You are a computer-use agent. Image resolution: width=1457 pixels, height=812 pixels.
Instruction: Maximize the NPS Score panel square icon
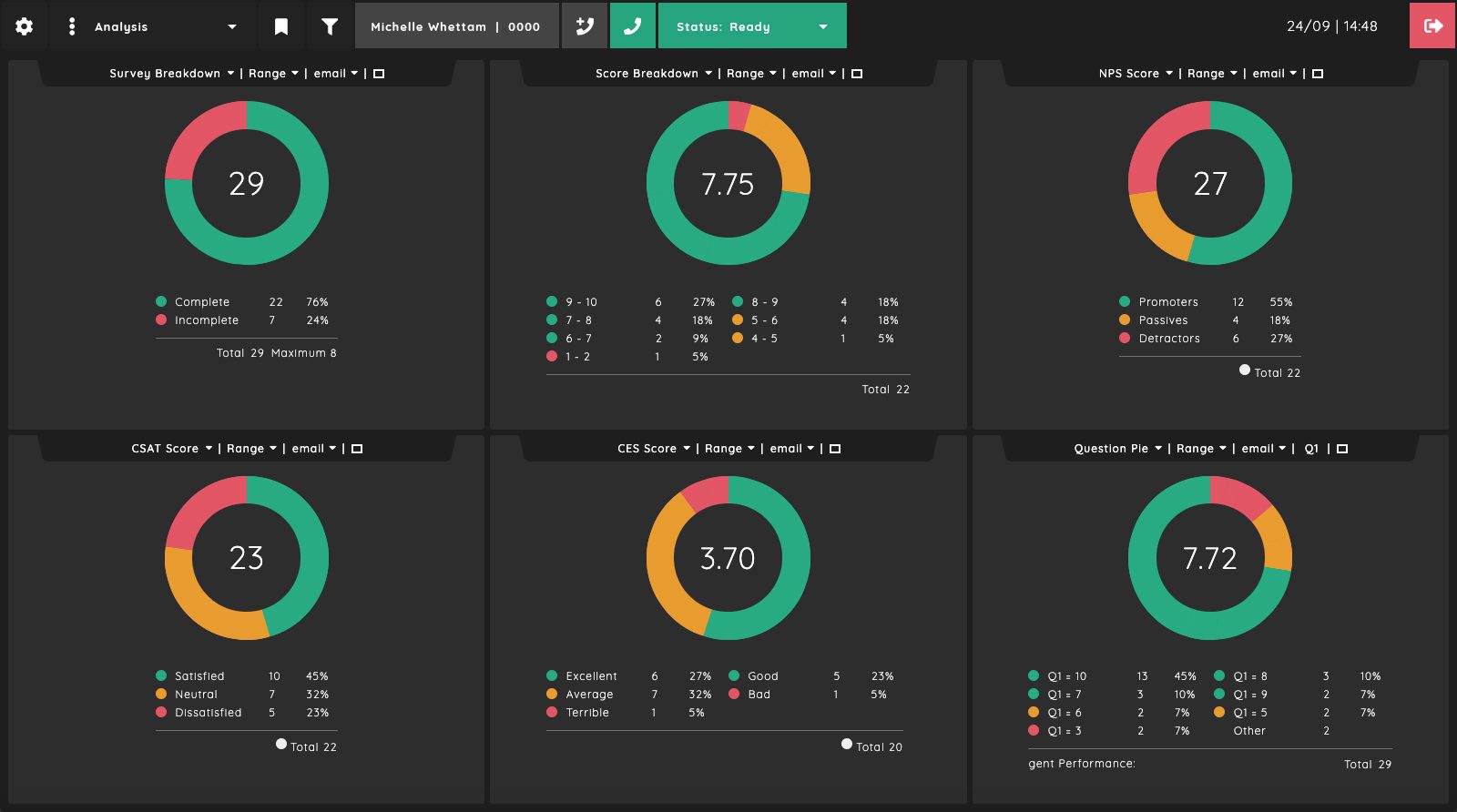[1317, 74]
